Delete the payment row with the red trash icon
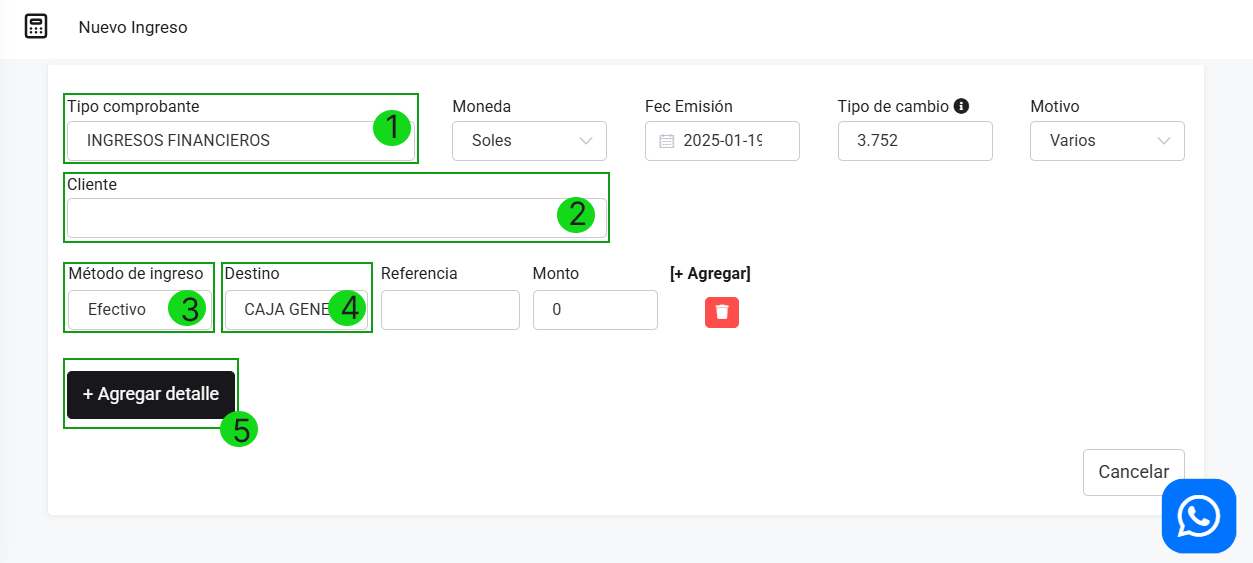Image resolution: width=1253 pixels, height=563 pixels. [722, 312]
